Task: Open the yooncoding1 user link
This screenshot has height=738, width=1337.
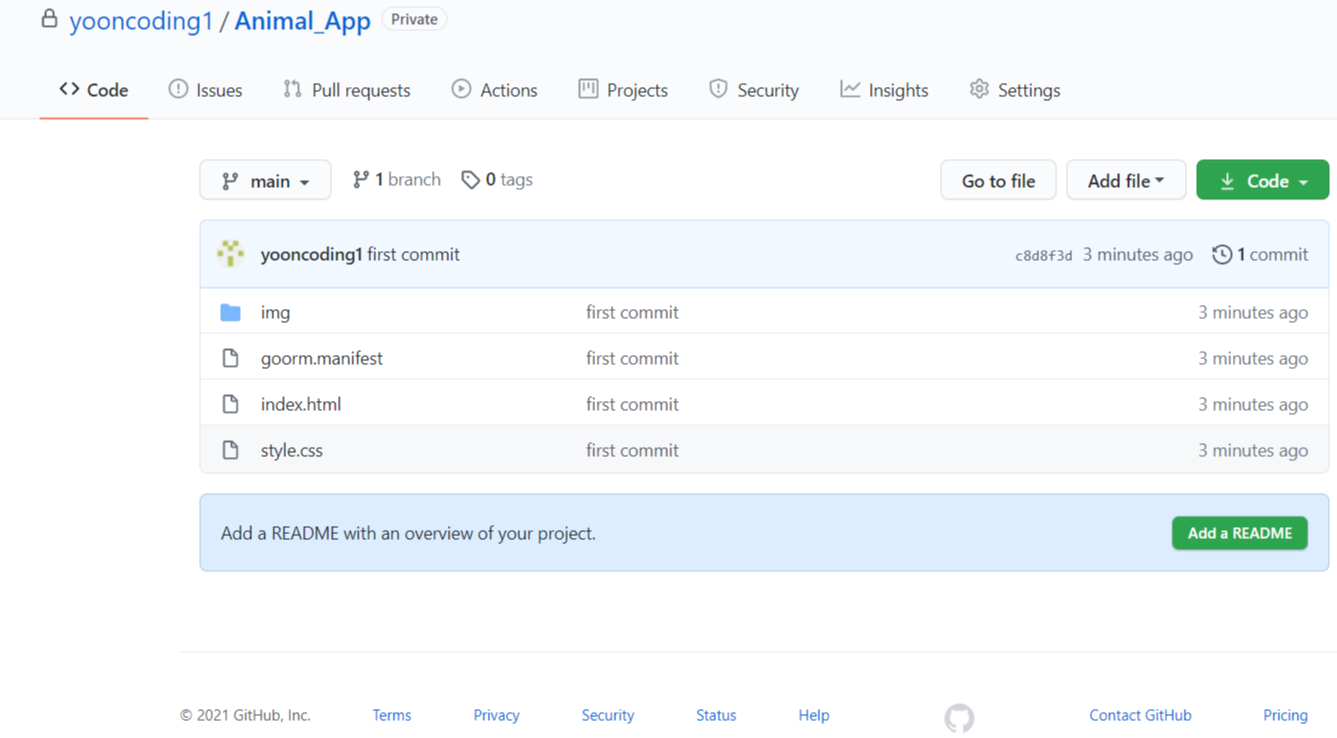Action: (x=140, y=21)
